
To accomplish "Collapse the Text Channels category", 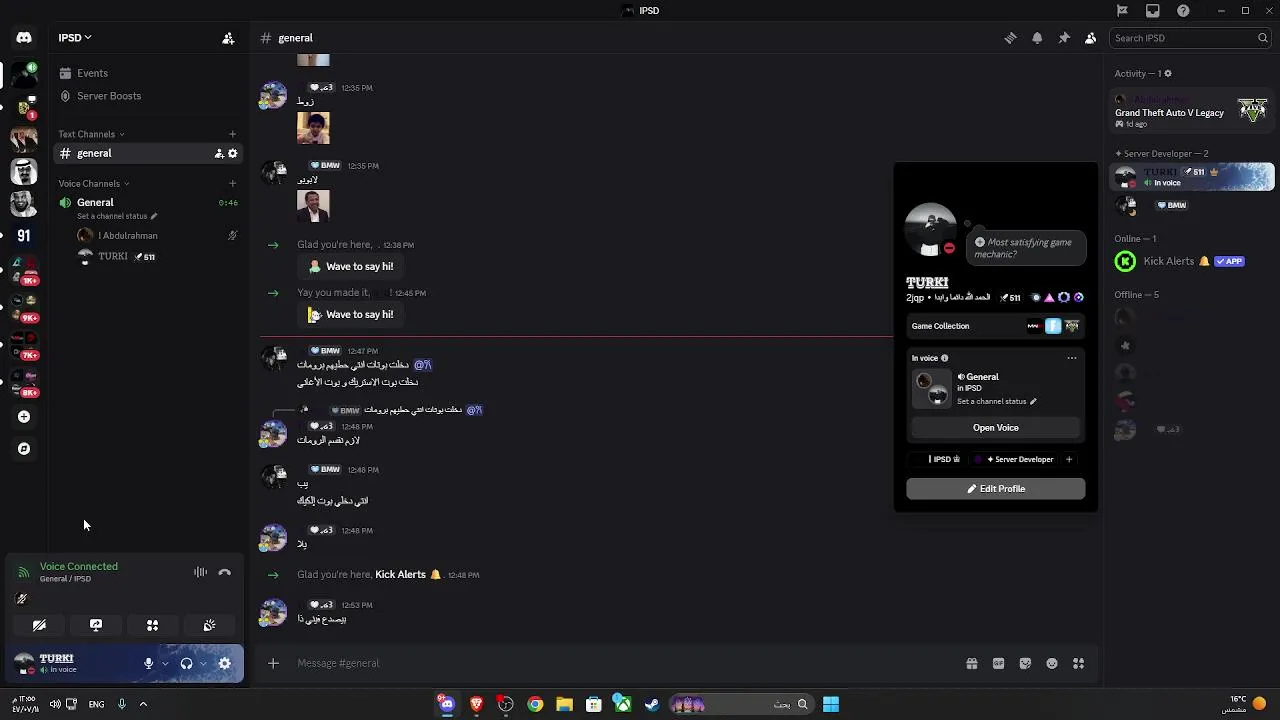I will point(91,134).
